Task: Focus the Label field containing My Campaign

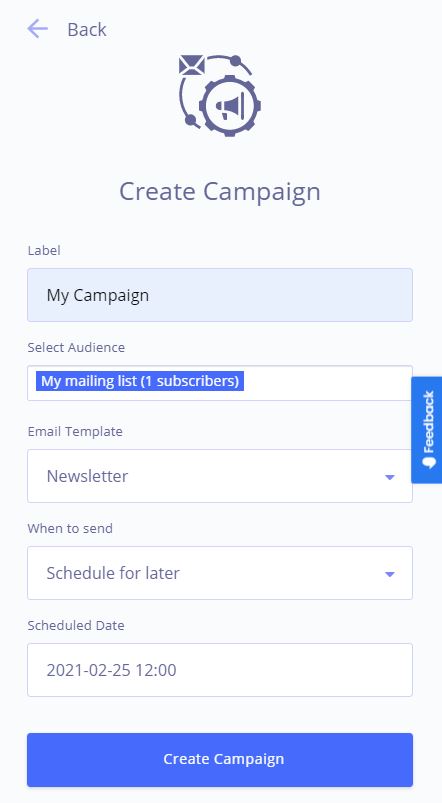Action: point(220,295)
